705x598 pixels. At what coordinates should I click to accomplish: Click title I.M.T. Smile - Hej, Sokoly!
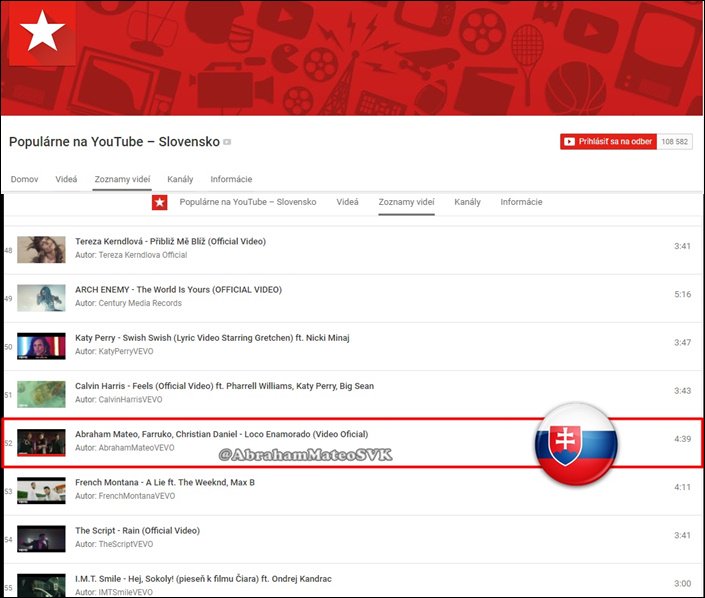[203, 579]
